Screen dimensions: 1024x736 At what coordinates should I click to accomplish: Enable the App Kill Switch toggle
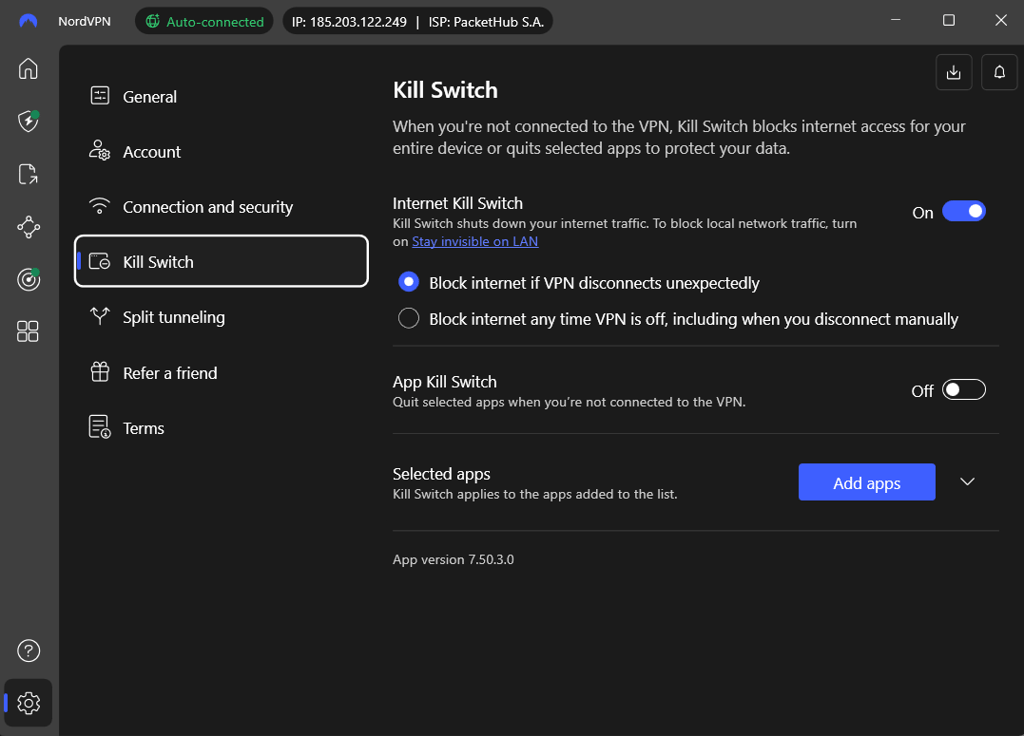tap(963, 390)
